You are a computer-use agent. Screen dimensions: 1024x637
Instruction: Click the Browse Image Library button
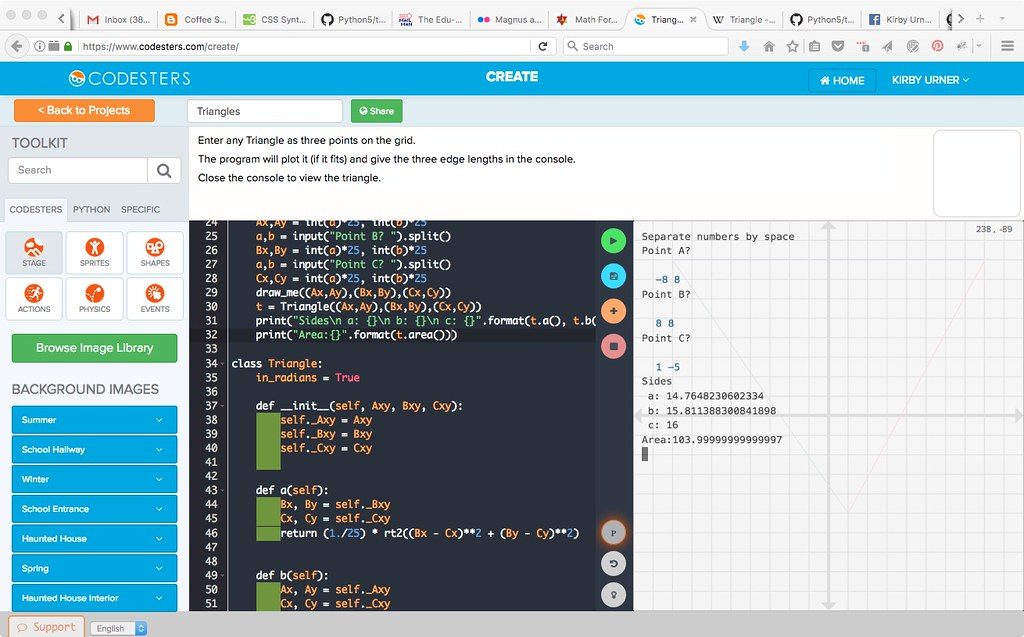tap(95, 348)
